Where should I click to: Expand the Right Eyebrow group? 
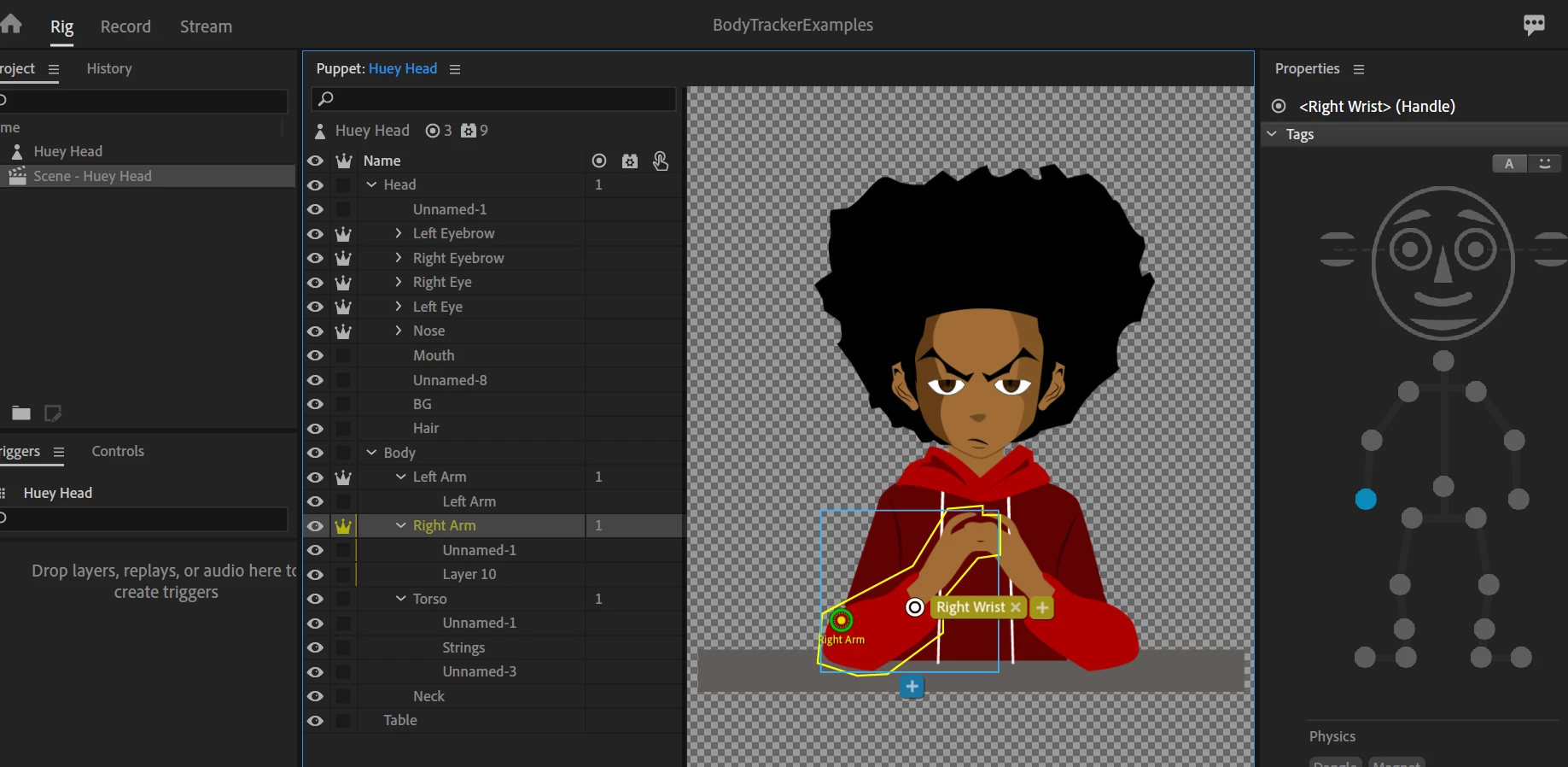[x=398, y=257]
